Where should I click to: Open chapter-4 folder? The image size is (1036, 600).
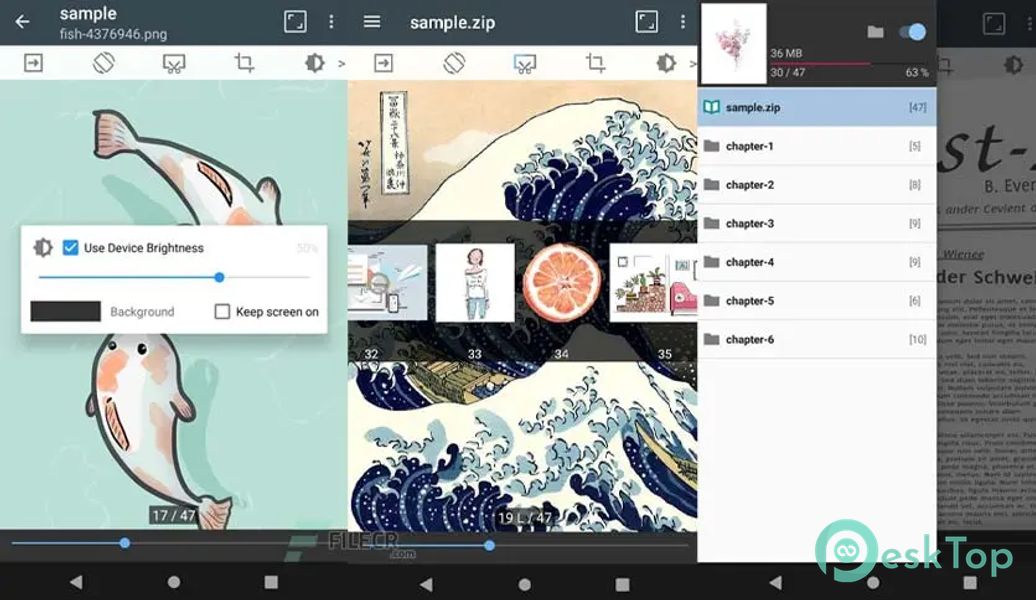click(x=817, y=262)
